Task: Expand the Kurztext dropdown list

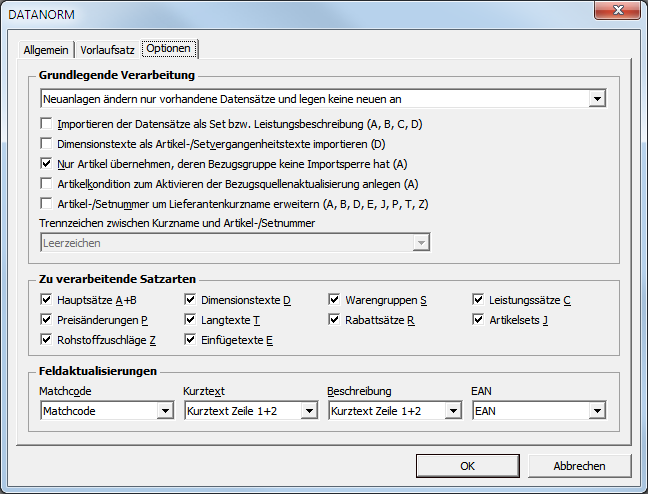Action: pos(308,410)
